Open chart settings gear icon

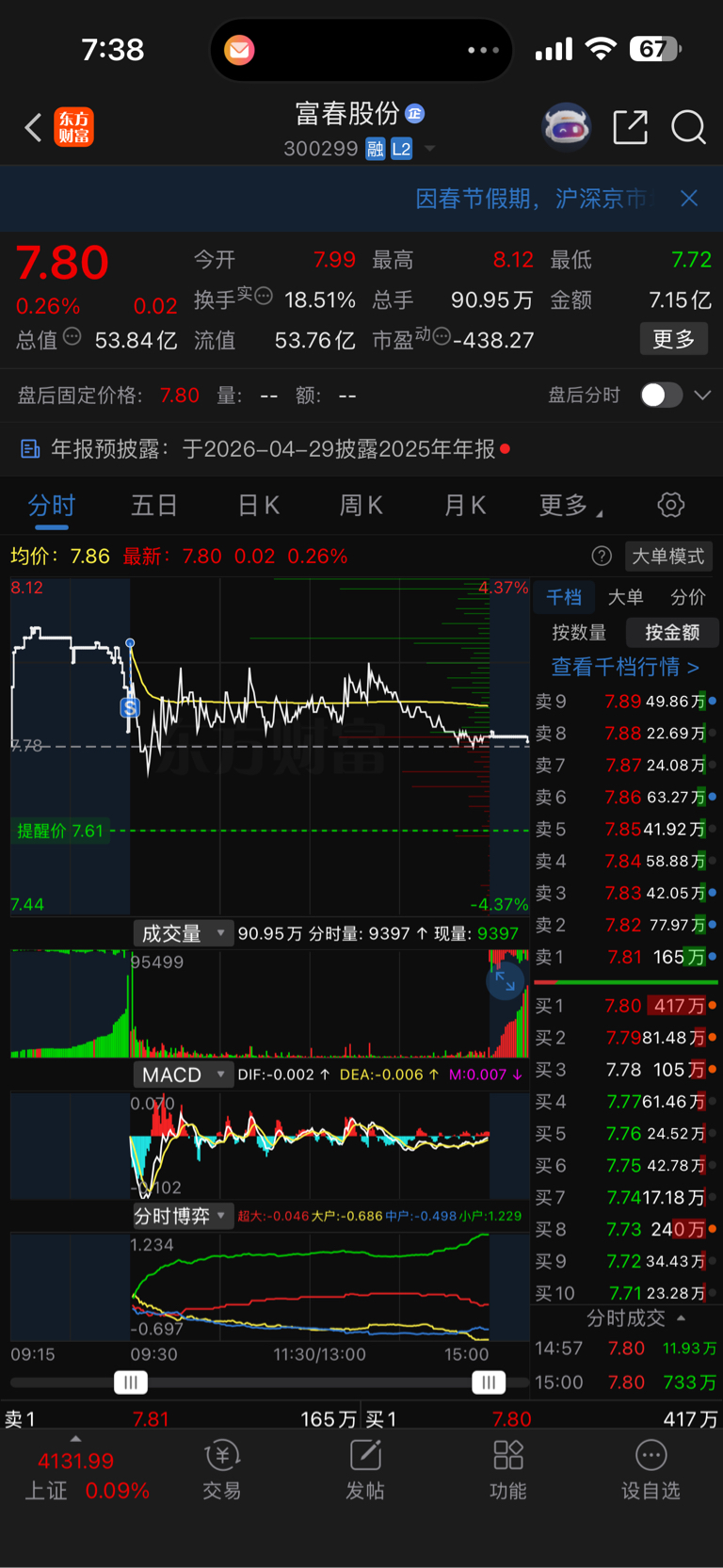(670, 505)
